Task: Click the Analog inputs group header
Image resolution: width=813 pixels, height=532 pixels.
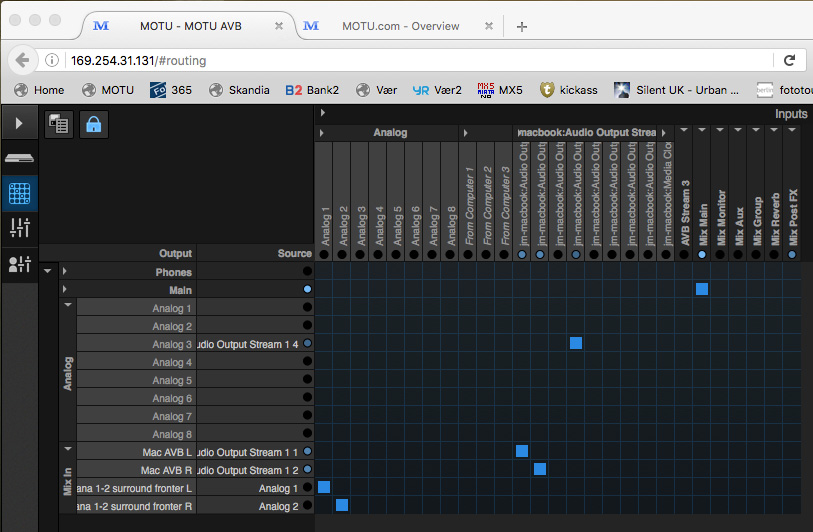Action: [390, 132]
